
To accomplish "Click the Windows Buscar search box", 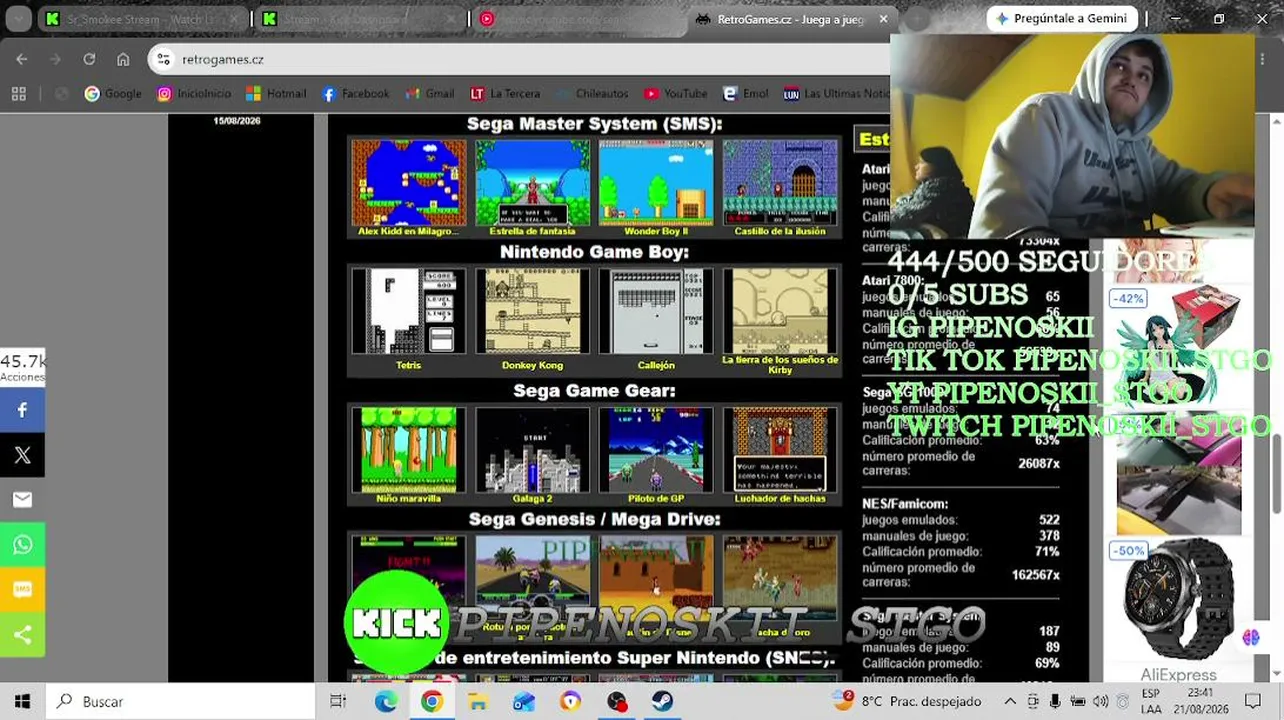I will point(179,701).
